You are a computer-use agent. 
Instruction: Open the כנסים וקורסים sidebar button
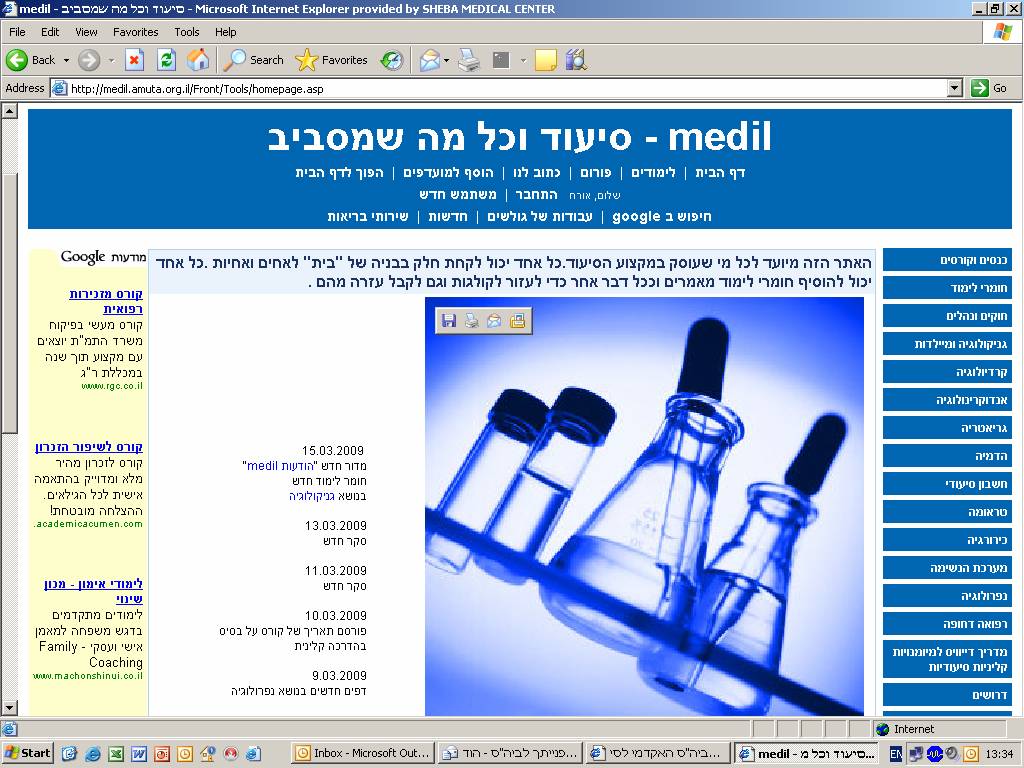(x=947, y=260)
